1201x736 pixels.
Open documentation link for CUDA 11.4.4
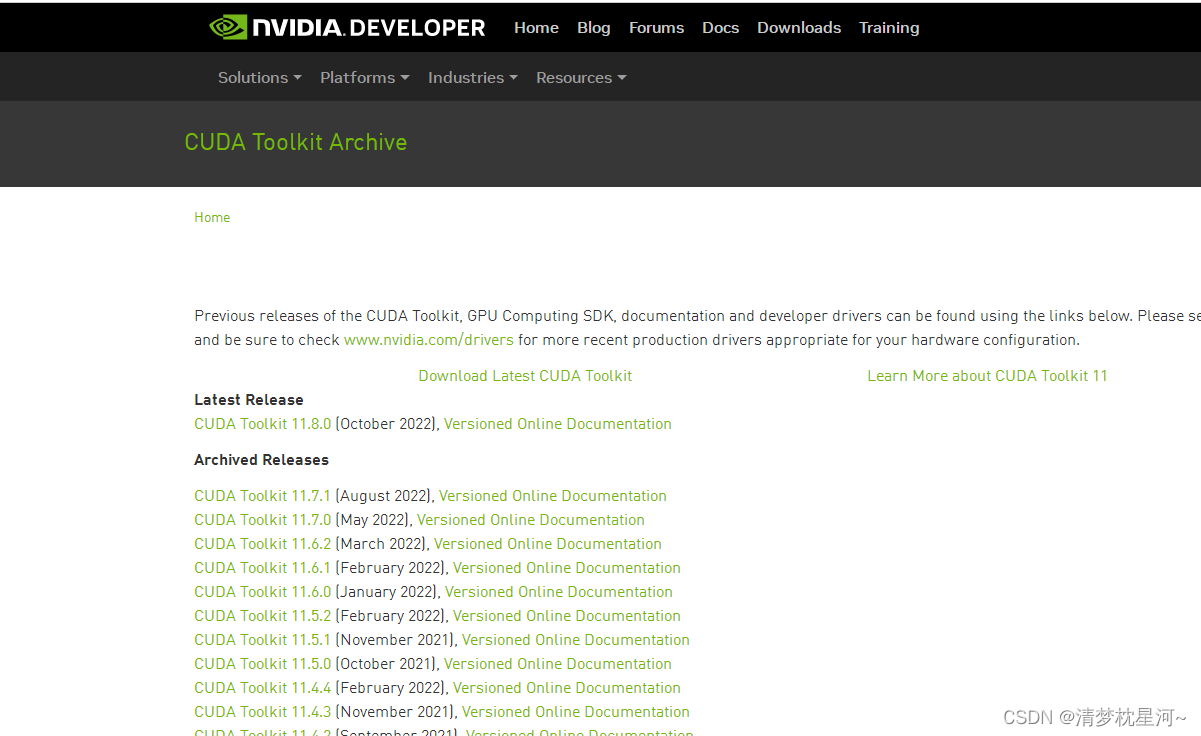pos(567,688)
